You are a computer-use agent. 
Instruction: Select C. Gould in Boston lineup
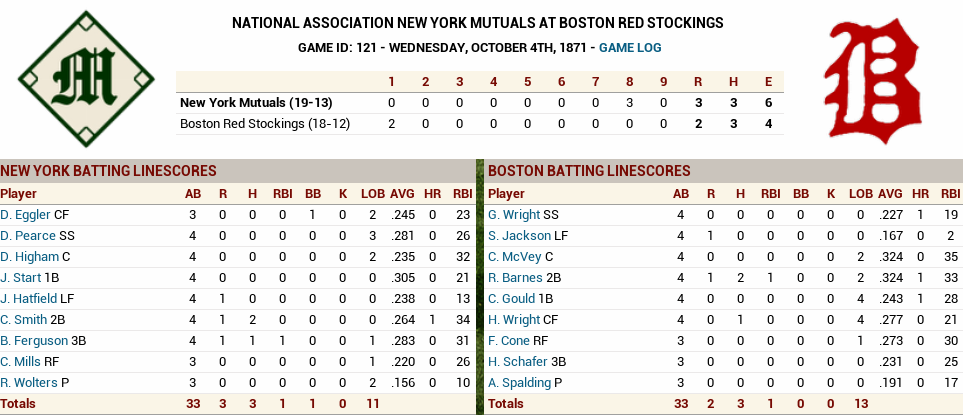tap(512, 298)
